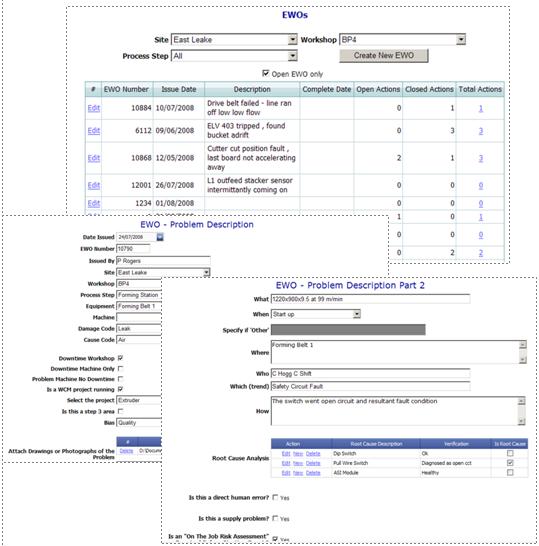
Task: Toggle the Downtime Workshop checkbox
Action: coord(120,358)
